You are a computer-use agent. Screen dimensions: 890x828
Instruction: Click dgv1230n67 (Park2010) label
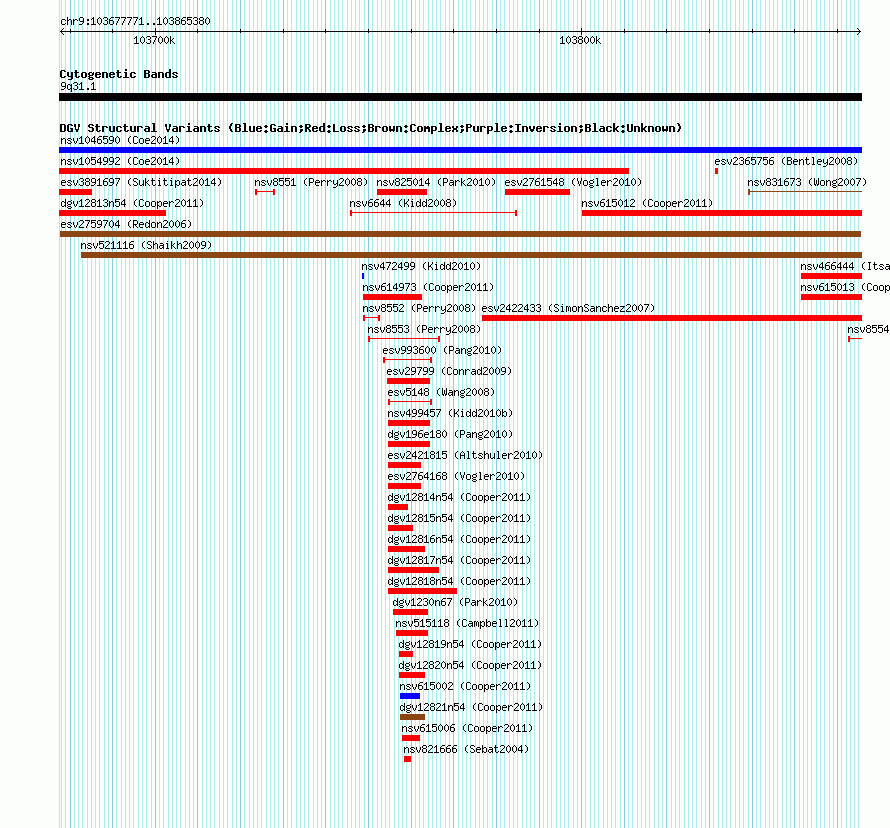[455, 602]
